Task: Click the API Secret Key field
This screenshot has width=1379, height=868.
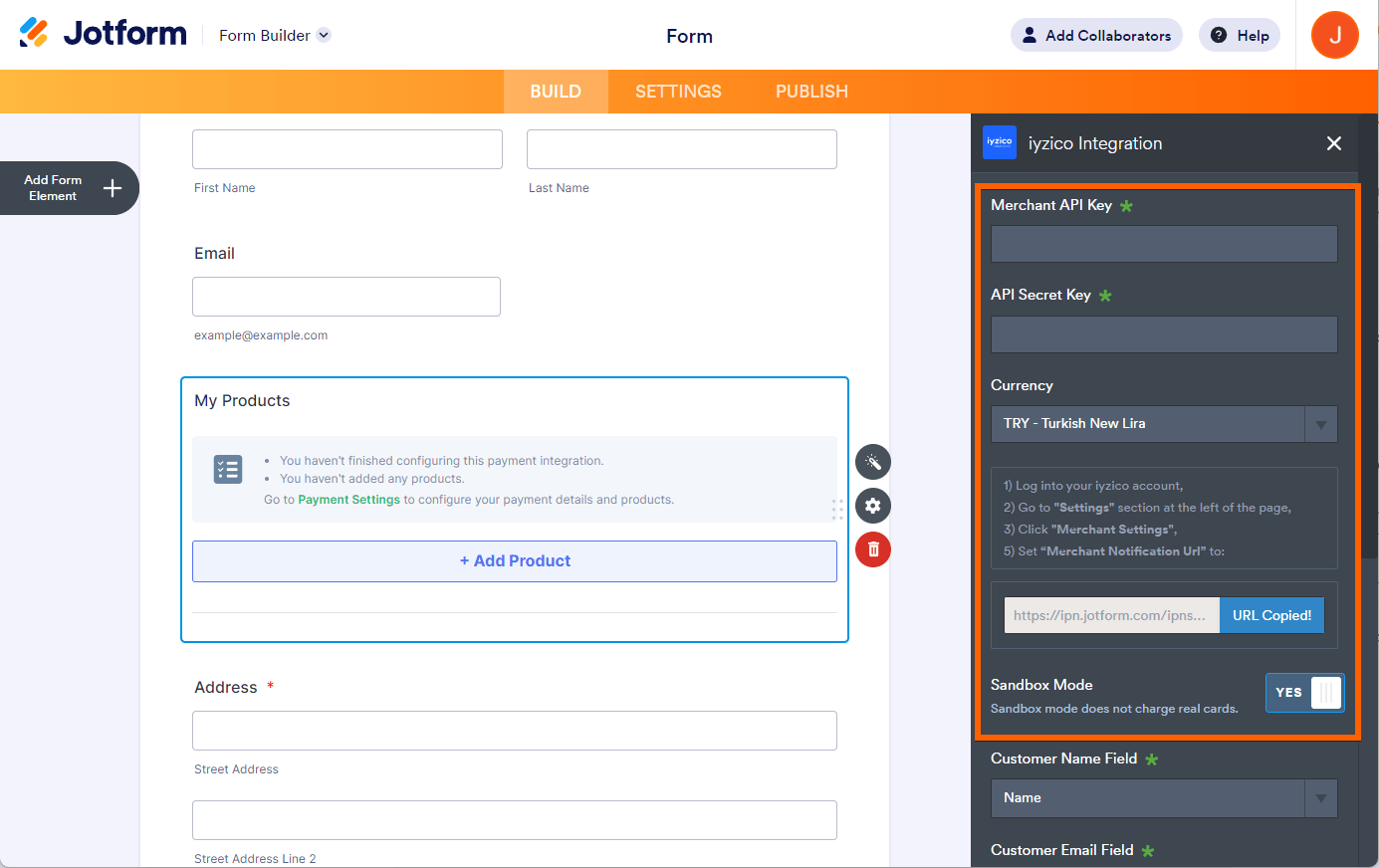Action: [x=1164, y=334]
